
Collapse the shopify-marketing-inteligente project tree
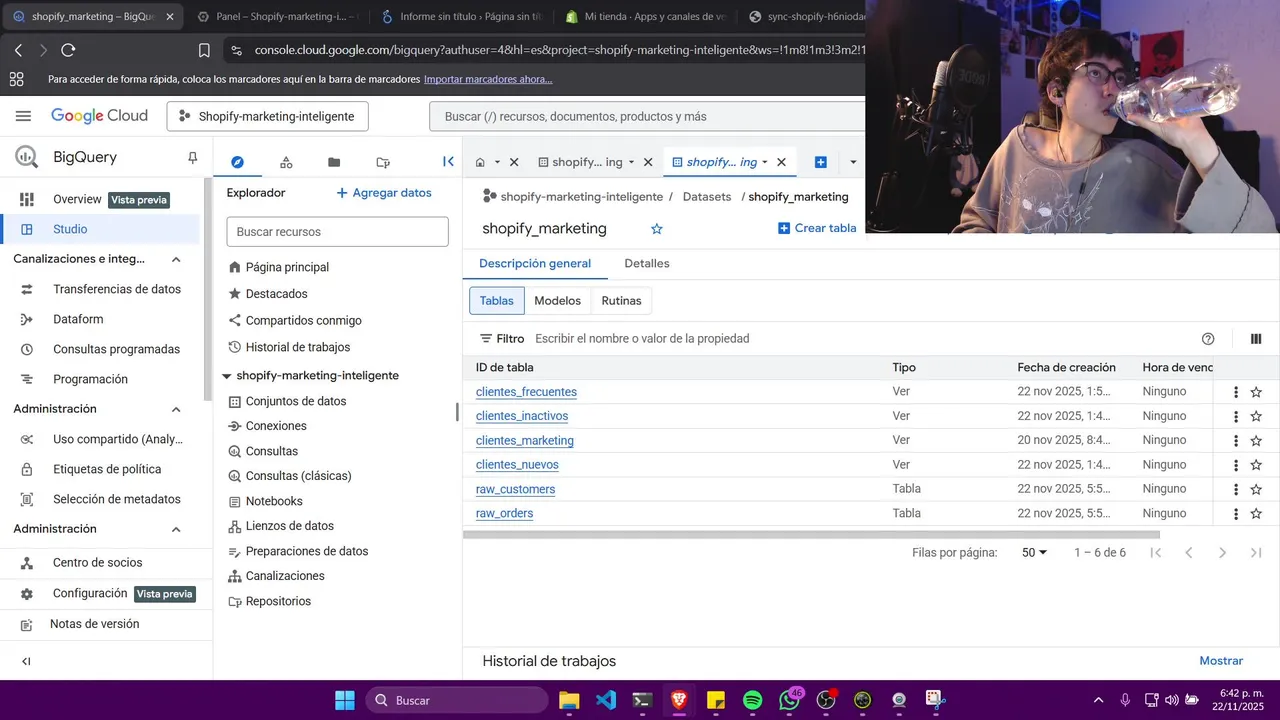click(226, 376)
